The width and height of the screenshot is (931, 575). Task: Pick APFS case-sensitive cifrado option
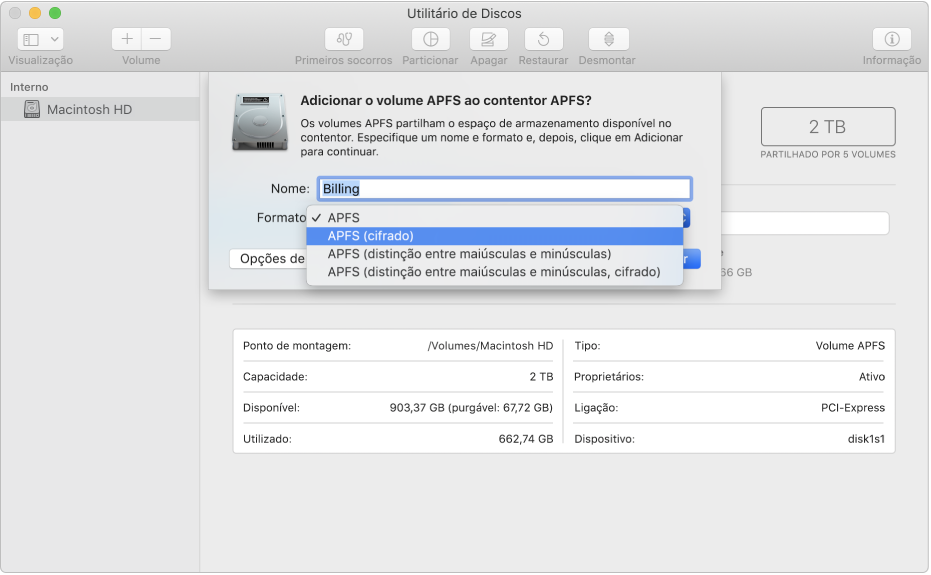coord(495,271)
